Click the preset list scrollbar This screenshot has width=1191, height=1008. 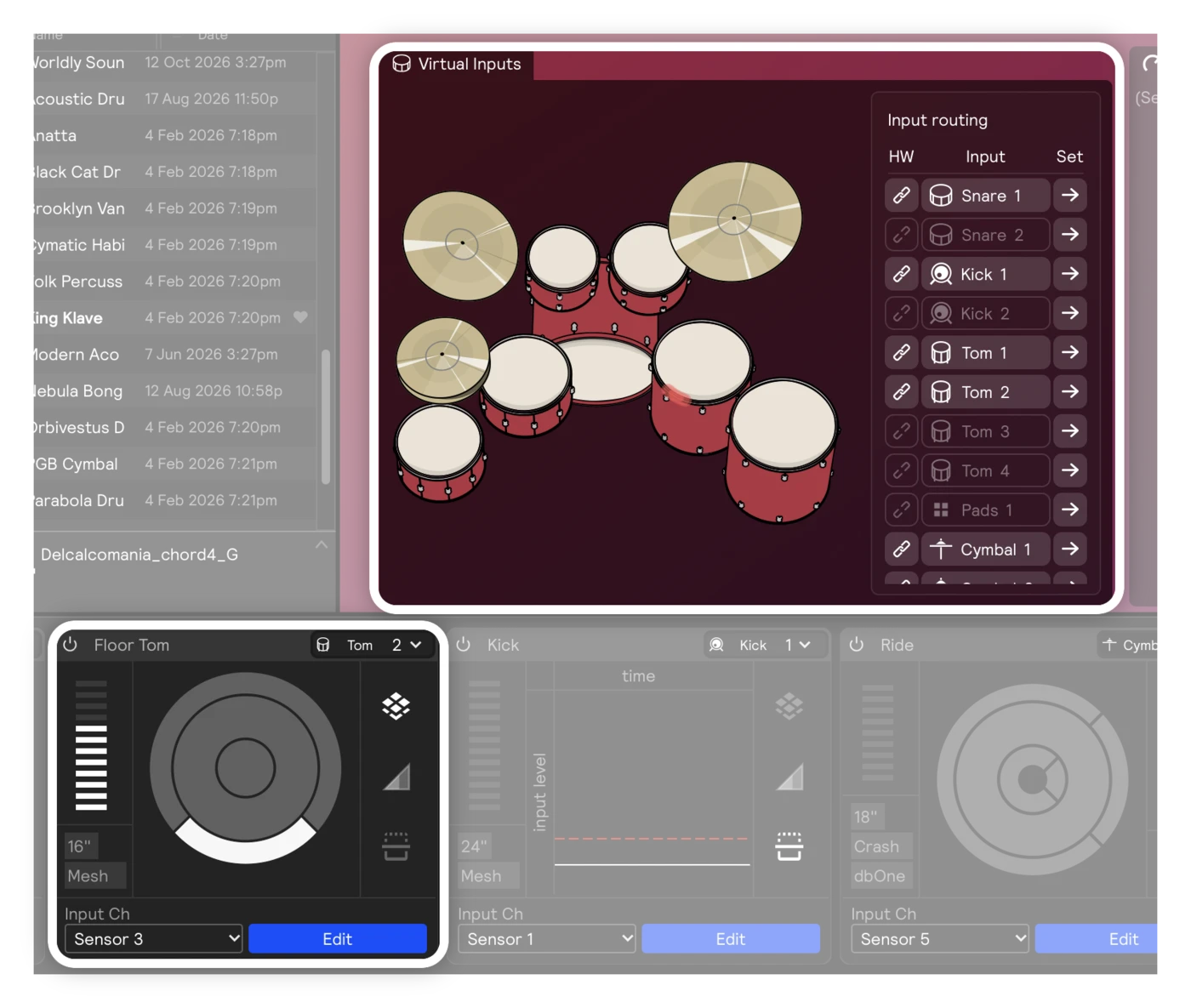pyautogui.click(x=326, y=417)
